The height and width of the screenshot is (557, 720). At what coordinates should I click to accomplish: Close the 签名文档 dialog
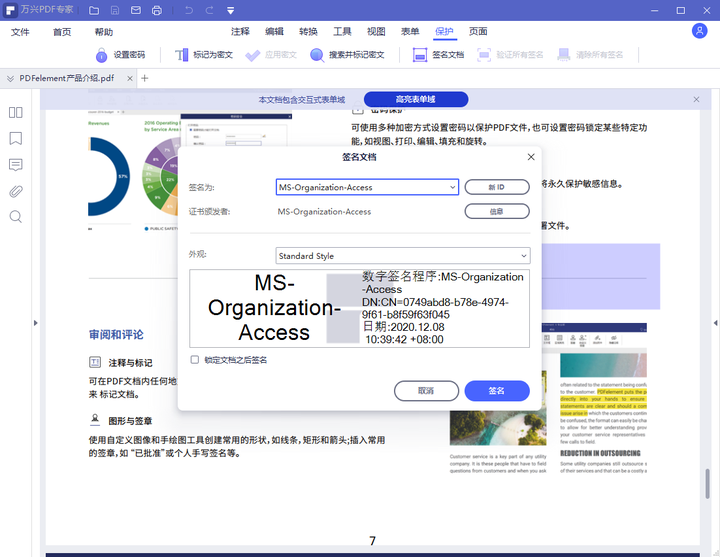(x=531, y=157)
